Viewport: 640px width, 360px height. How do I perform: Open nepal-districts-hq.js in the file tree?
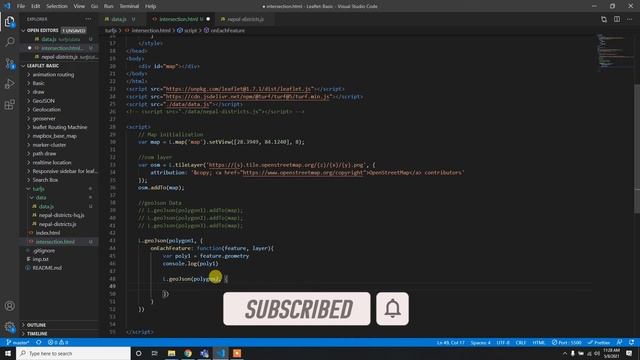62,215
